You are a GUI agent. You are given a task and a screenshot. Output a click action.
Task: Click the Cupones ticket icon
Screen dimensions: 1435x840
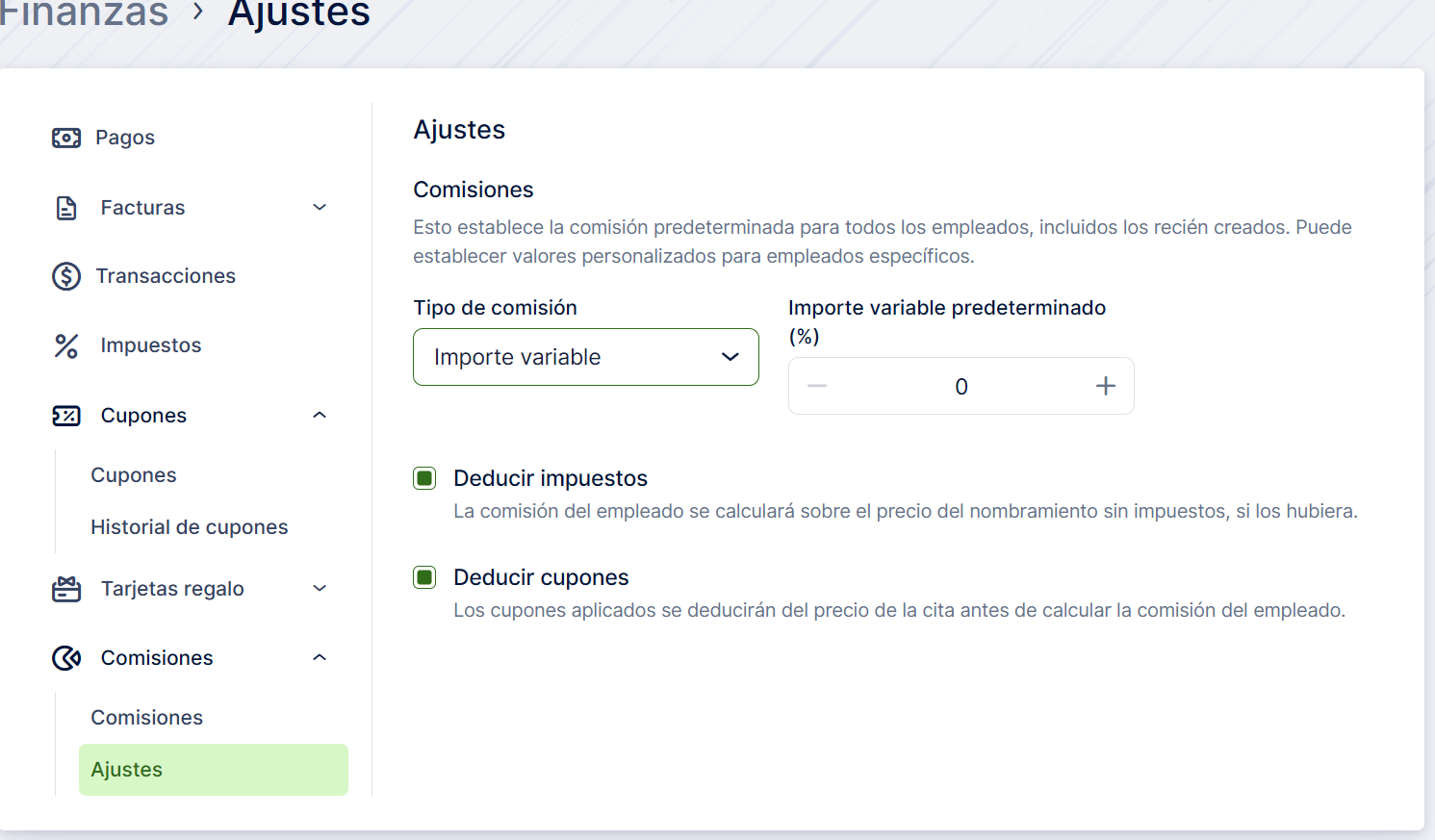(66, 416)
